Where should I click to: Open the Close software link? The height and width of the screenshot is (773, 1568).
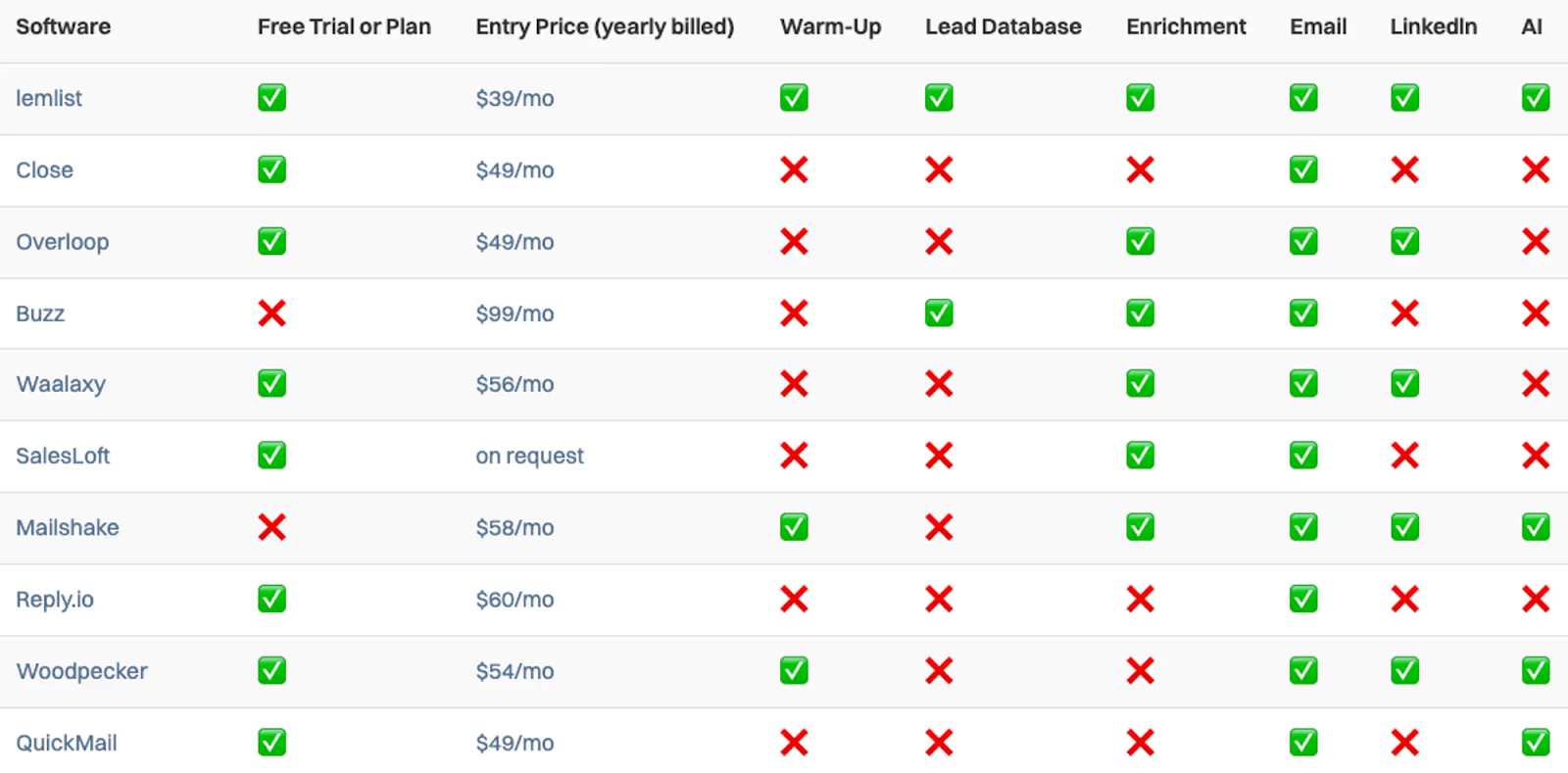click(x=44, y=169)
